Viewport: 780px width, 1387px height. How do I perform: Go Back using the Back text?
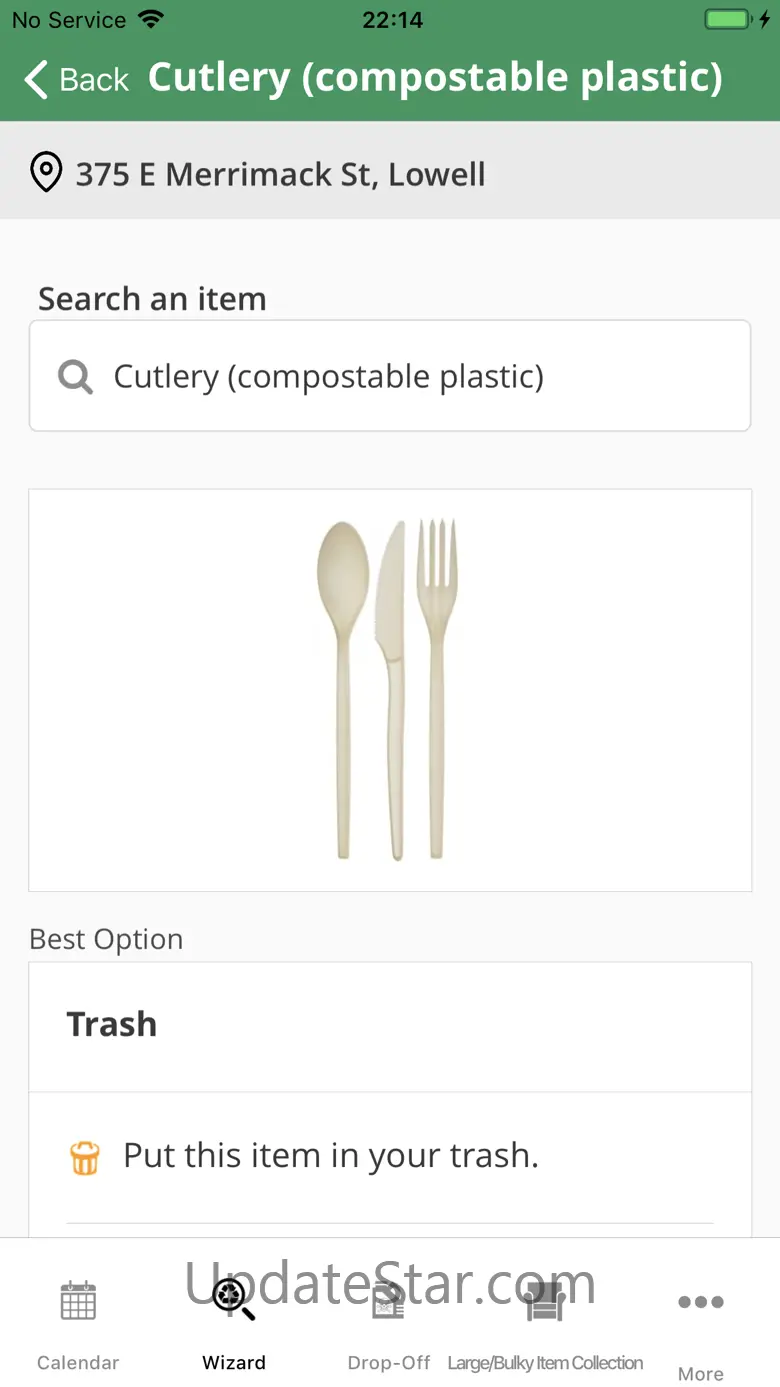coord(94,79)
